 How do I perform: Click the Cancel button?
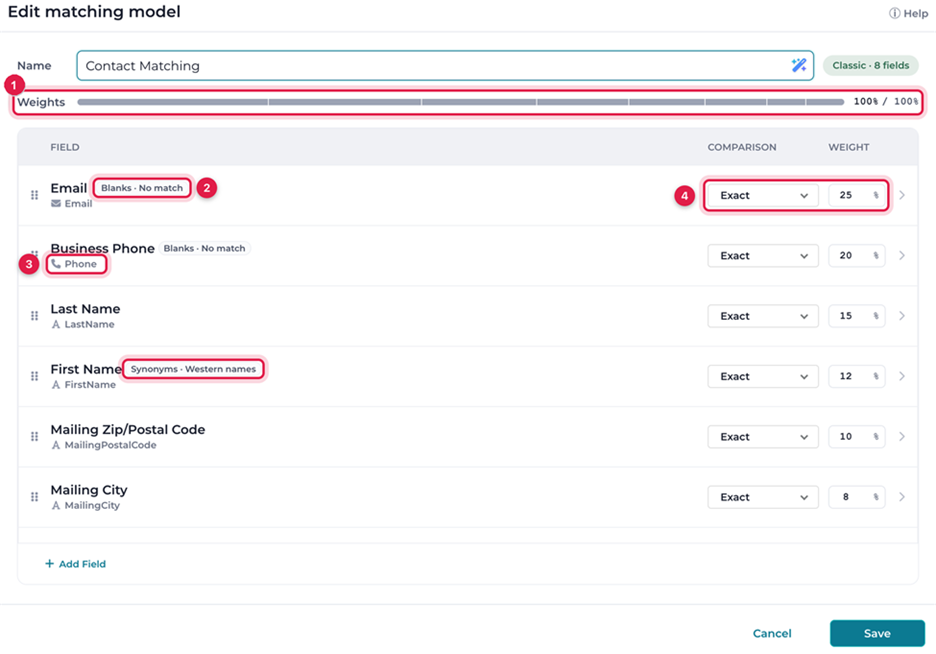(x=772, y=633)
